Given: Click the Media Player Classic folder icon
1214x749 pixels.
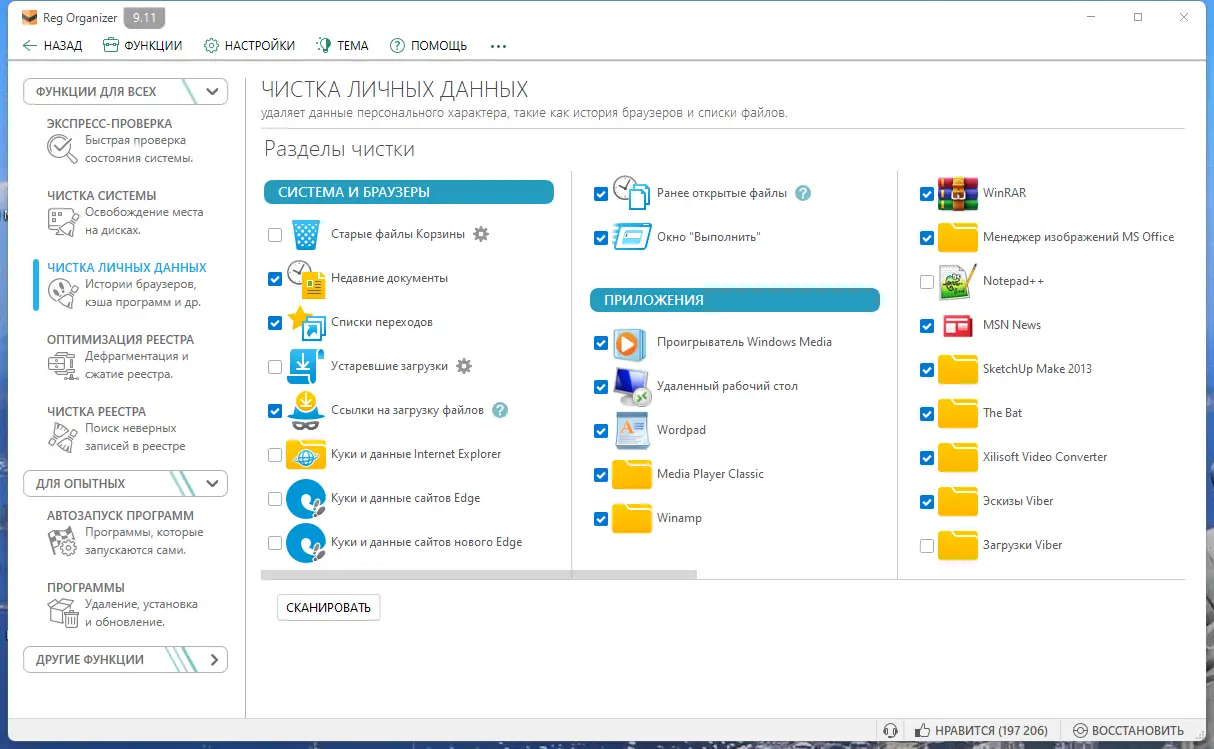Looking at the screenshot, I should (632, 474).
